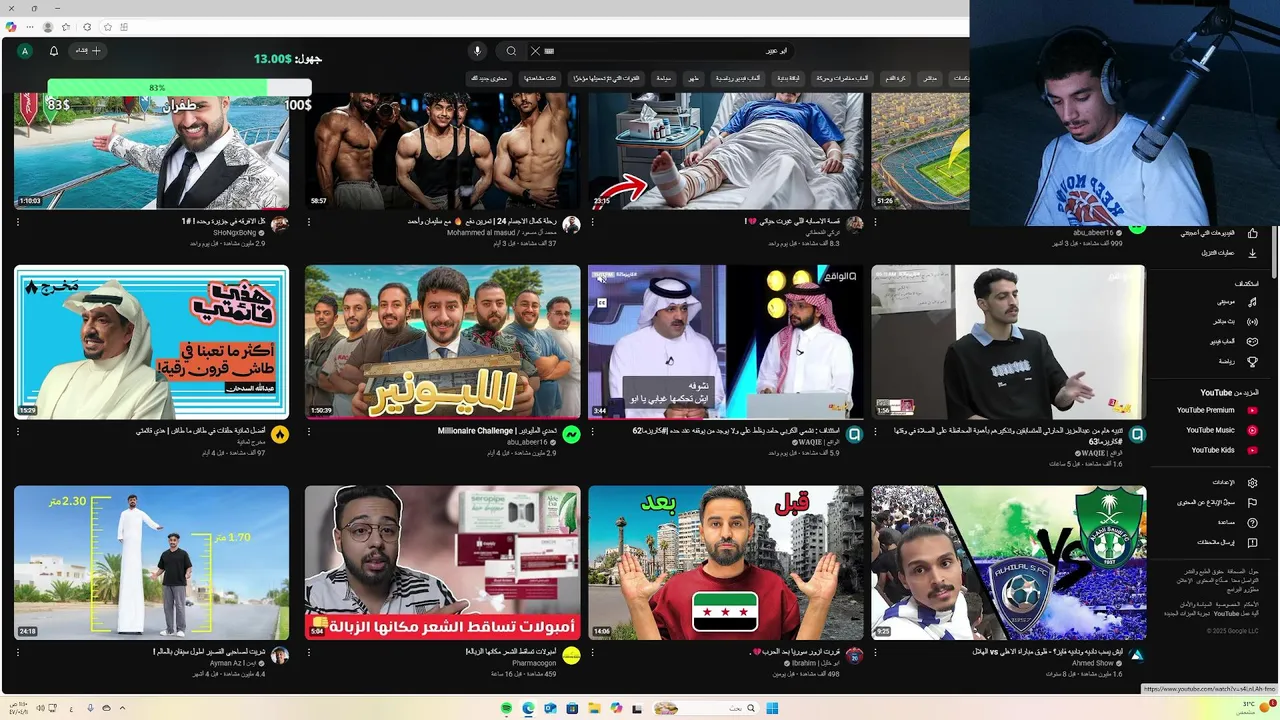Open SHoNgxBoNg channel avatar
The width and height of the screenshot is (1280, 720).
[x=280, y=225]
